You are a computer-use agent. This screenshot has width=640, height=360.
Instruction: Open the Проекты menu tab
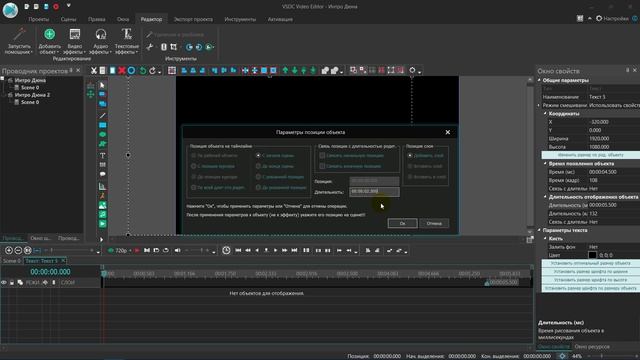pos(39,19)
